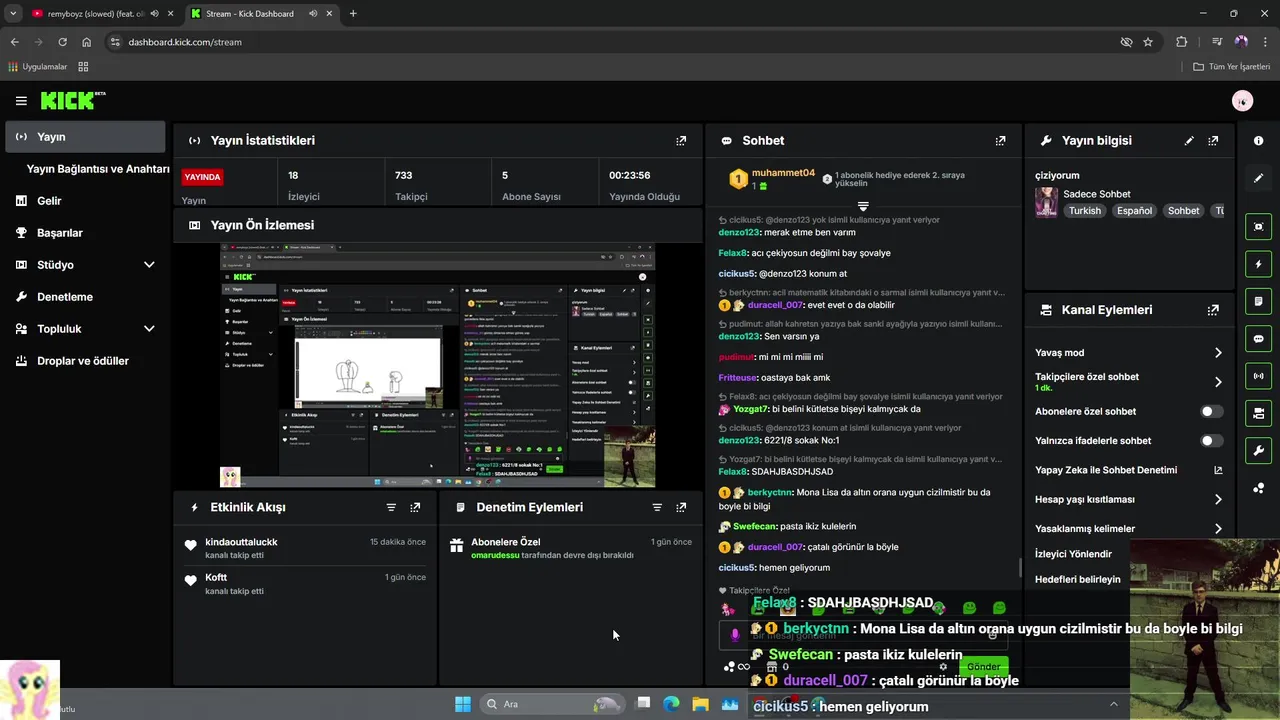Click Kofft in activity feed
The height and width of the screenshot is (720, 1280).
[x=216, y=578]
